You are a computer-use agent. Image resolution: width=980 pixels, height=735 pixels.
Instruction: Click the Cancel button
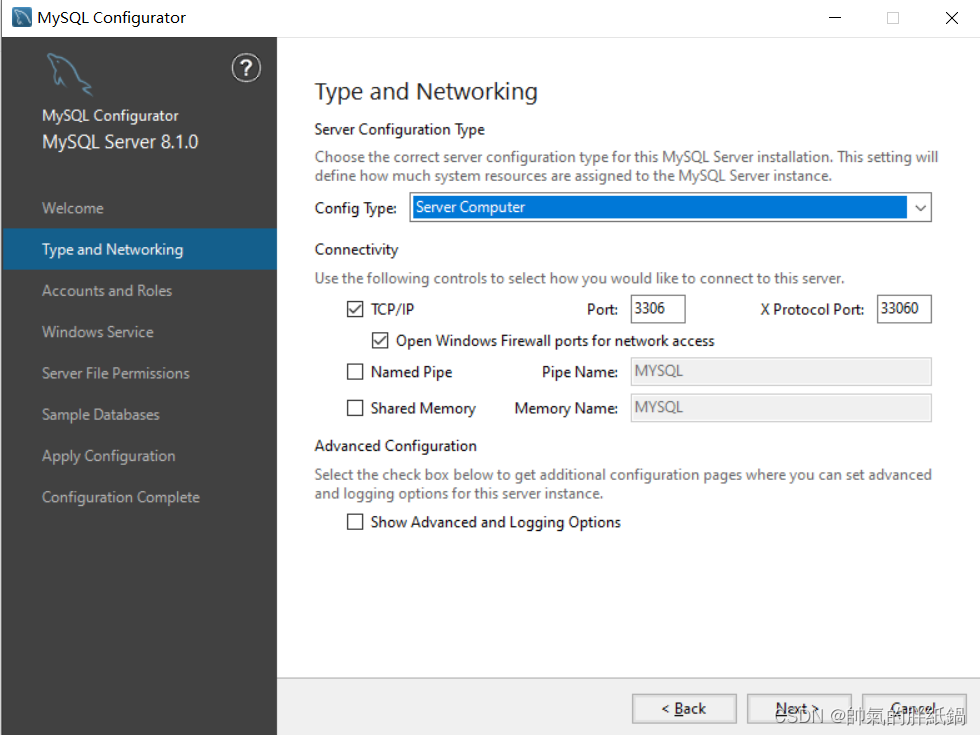pyautogui.click(x=914, y=709)
